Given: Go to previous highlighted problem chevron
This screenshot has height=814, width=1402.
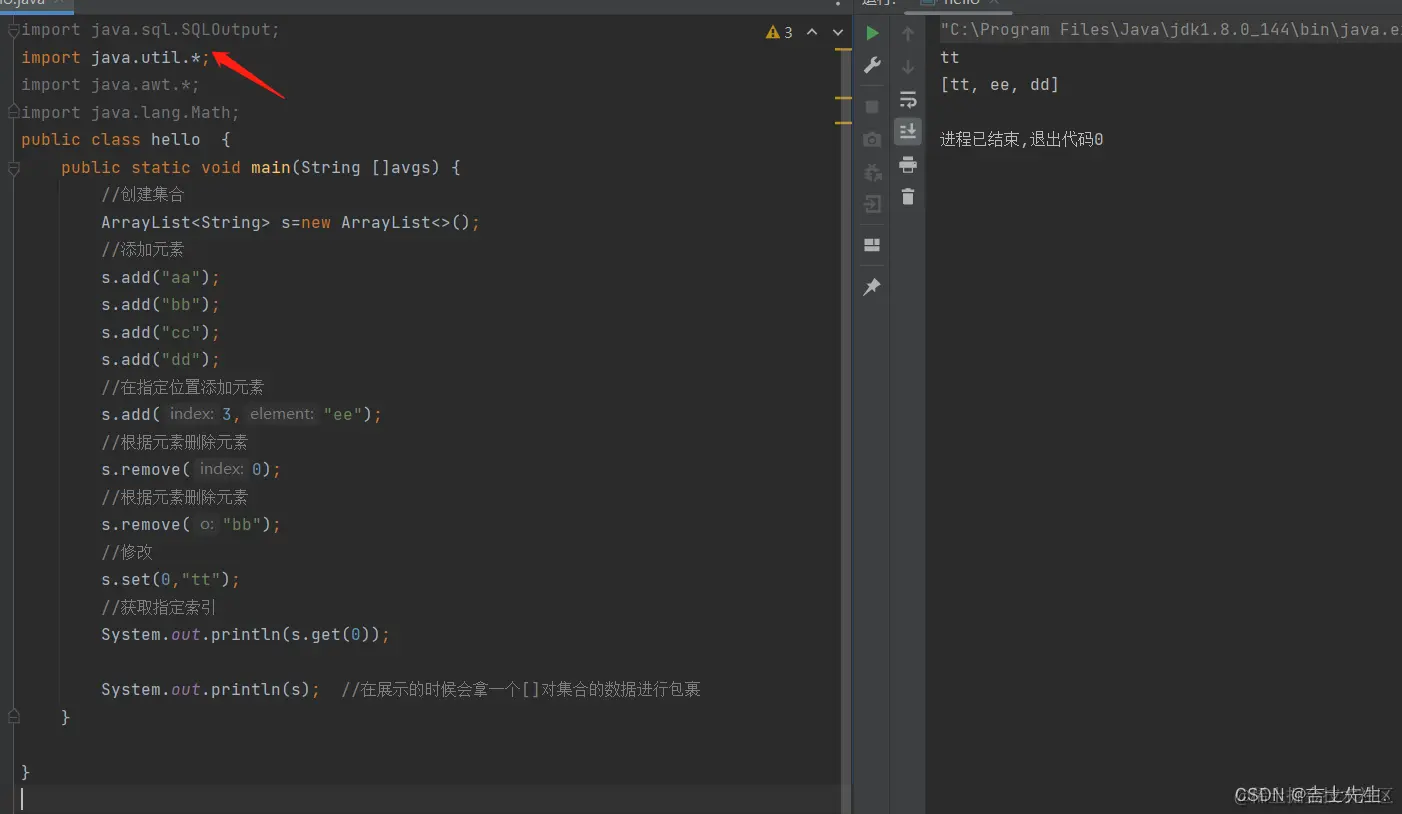Looking at the screenshot, I should click(812, 32).
